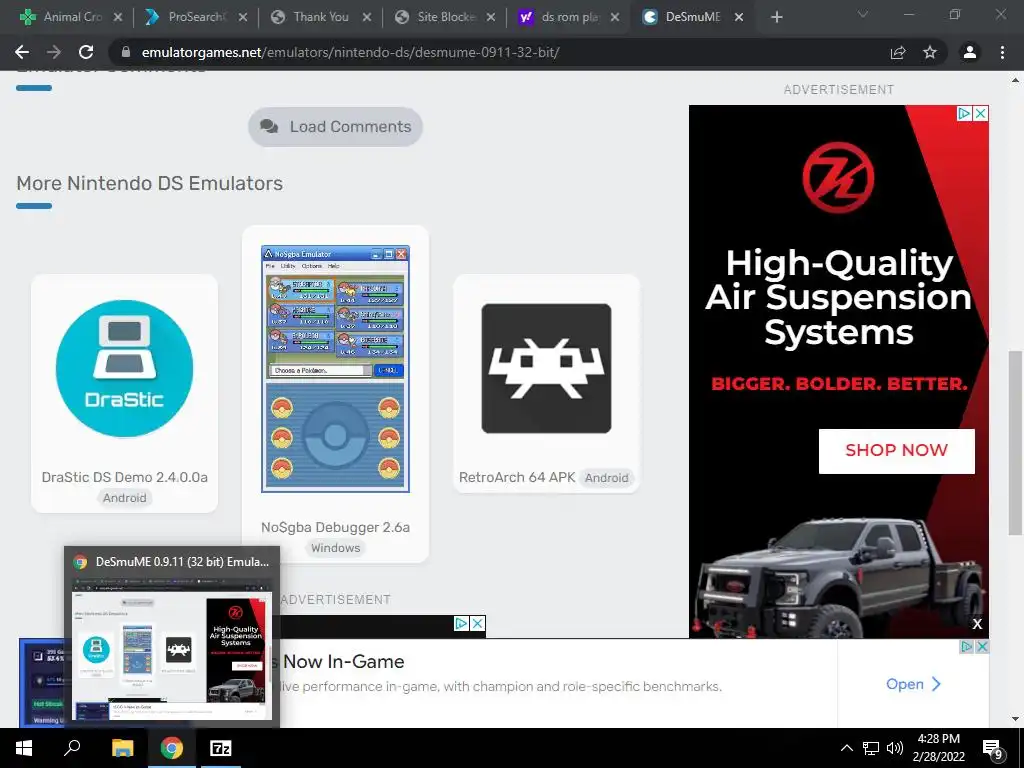This screenshot has height=768, width=1024.
Task: Bookmark this page with the star icon
Action: [930, 52]
